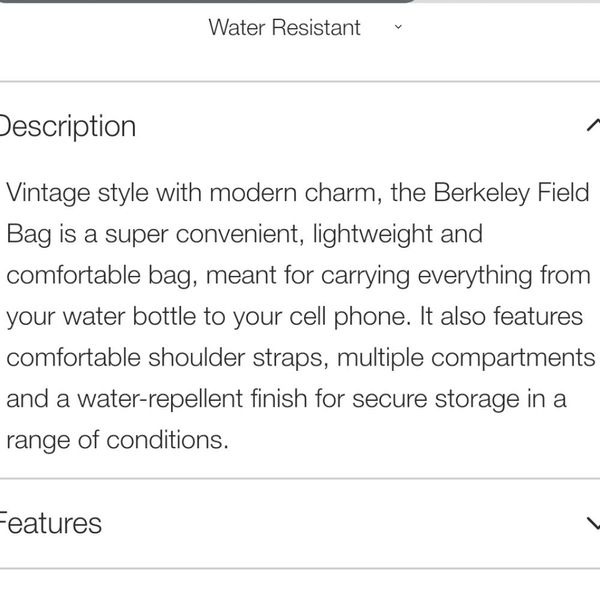
Task: Click the words 'multiple compartments' in the text
Action: click(x=466, y=359)
